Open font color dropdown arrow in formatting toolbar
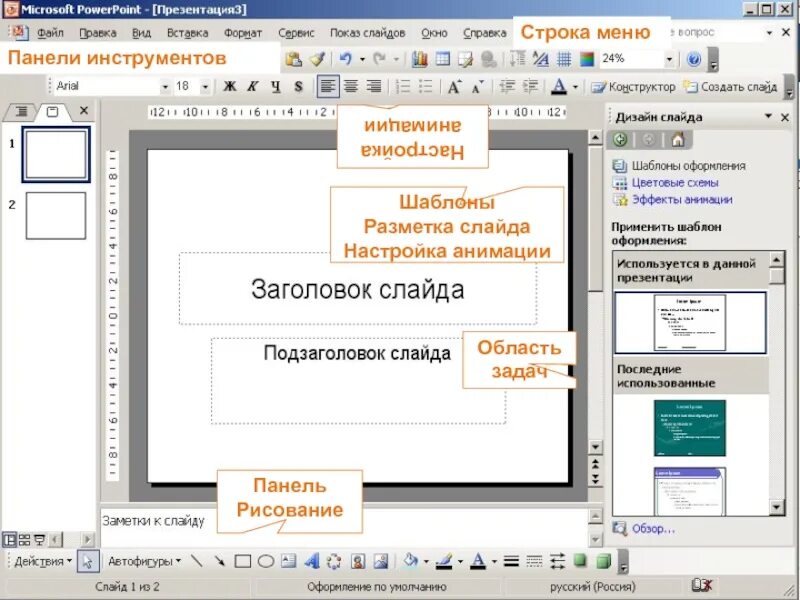The image size is (800, 600). [575, 87]
